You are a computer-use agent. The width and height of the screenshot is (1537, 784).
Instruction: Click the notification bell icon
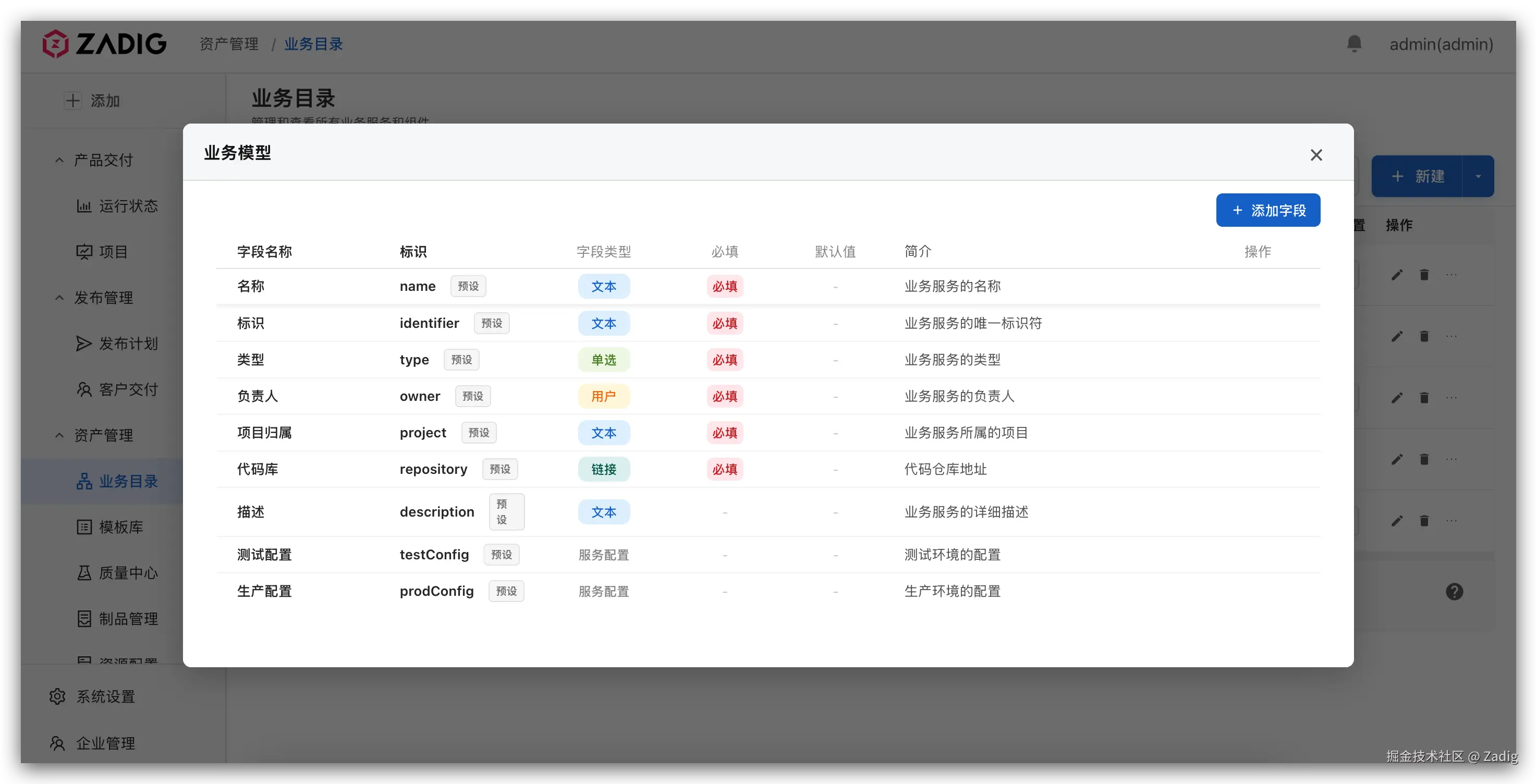(1354, 44)
